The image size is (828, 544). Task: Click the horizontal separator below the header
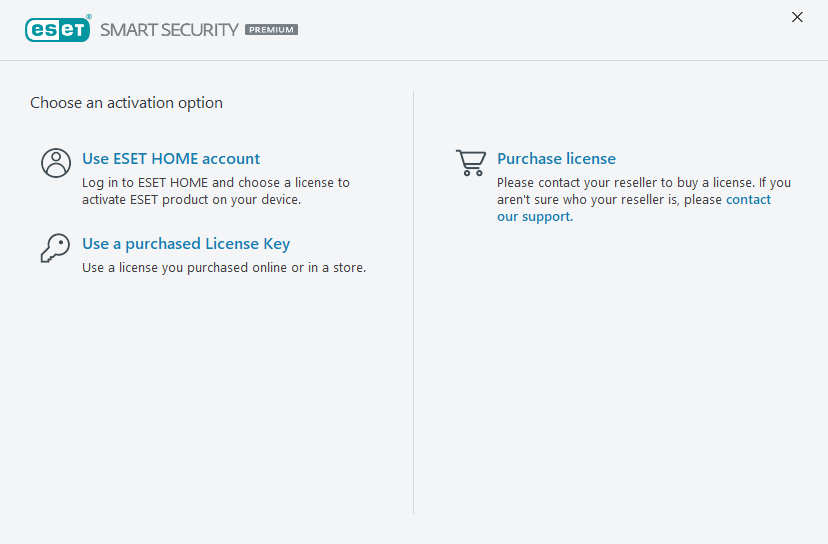point(414,60)
